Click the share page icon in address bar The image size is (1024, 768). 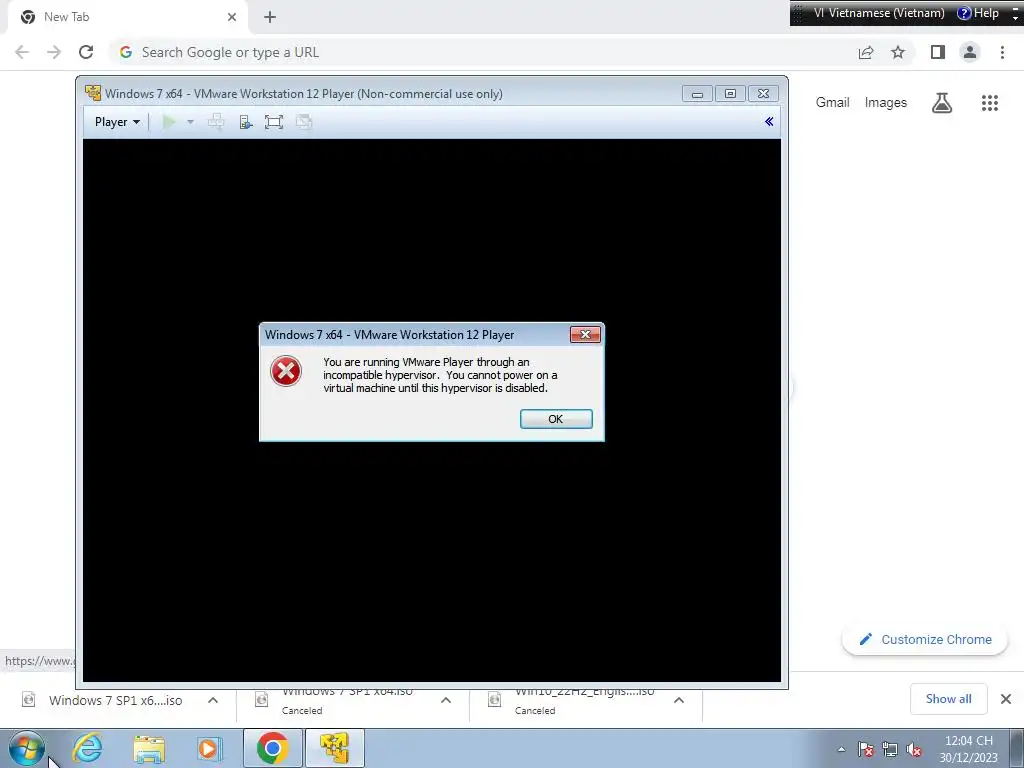point(866,52)
